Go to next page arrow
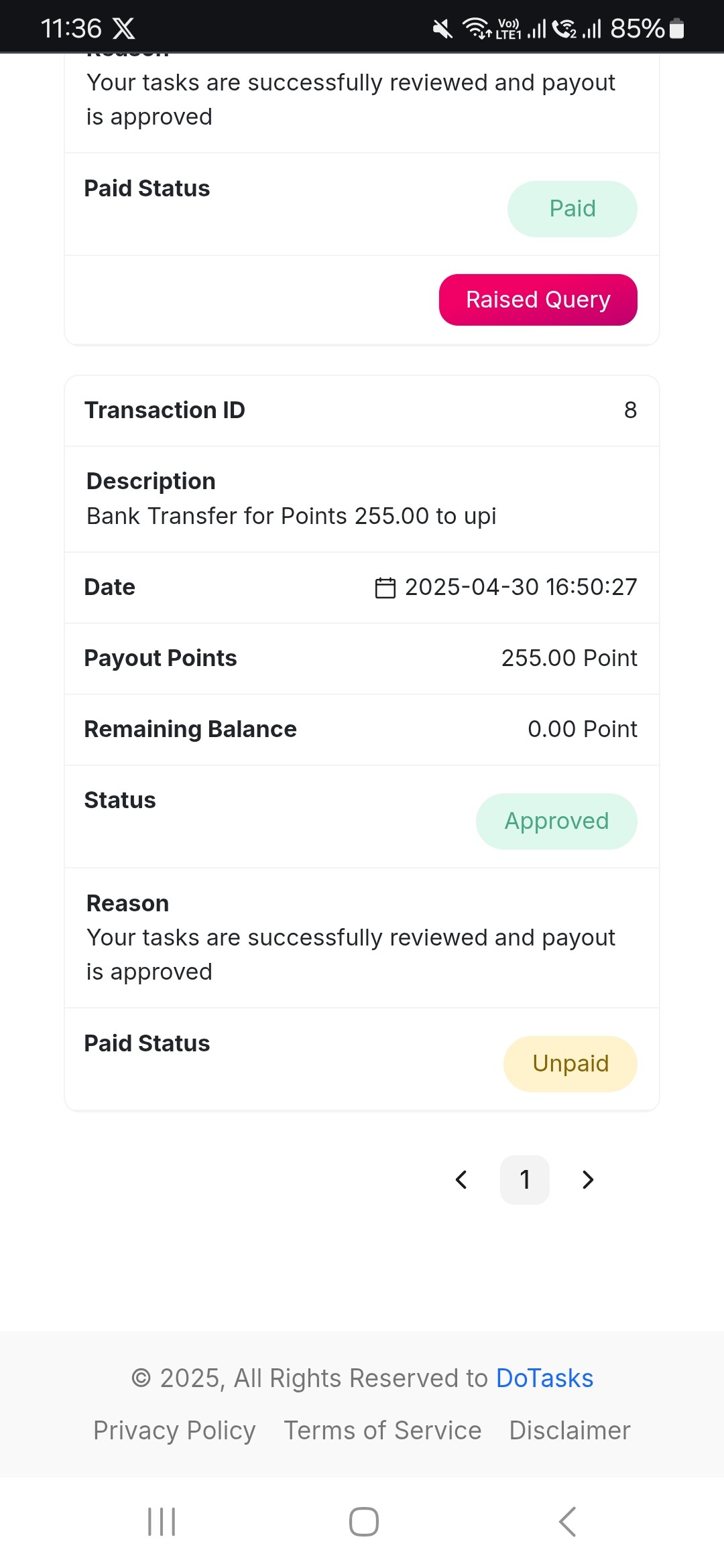 588,1179
